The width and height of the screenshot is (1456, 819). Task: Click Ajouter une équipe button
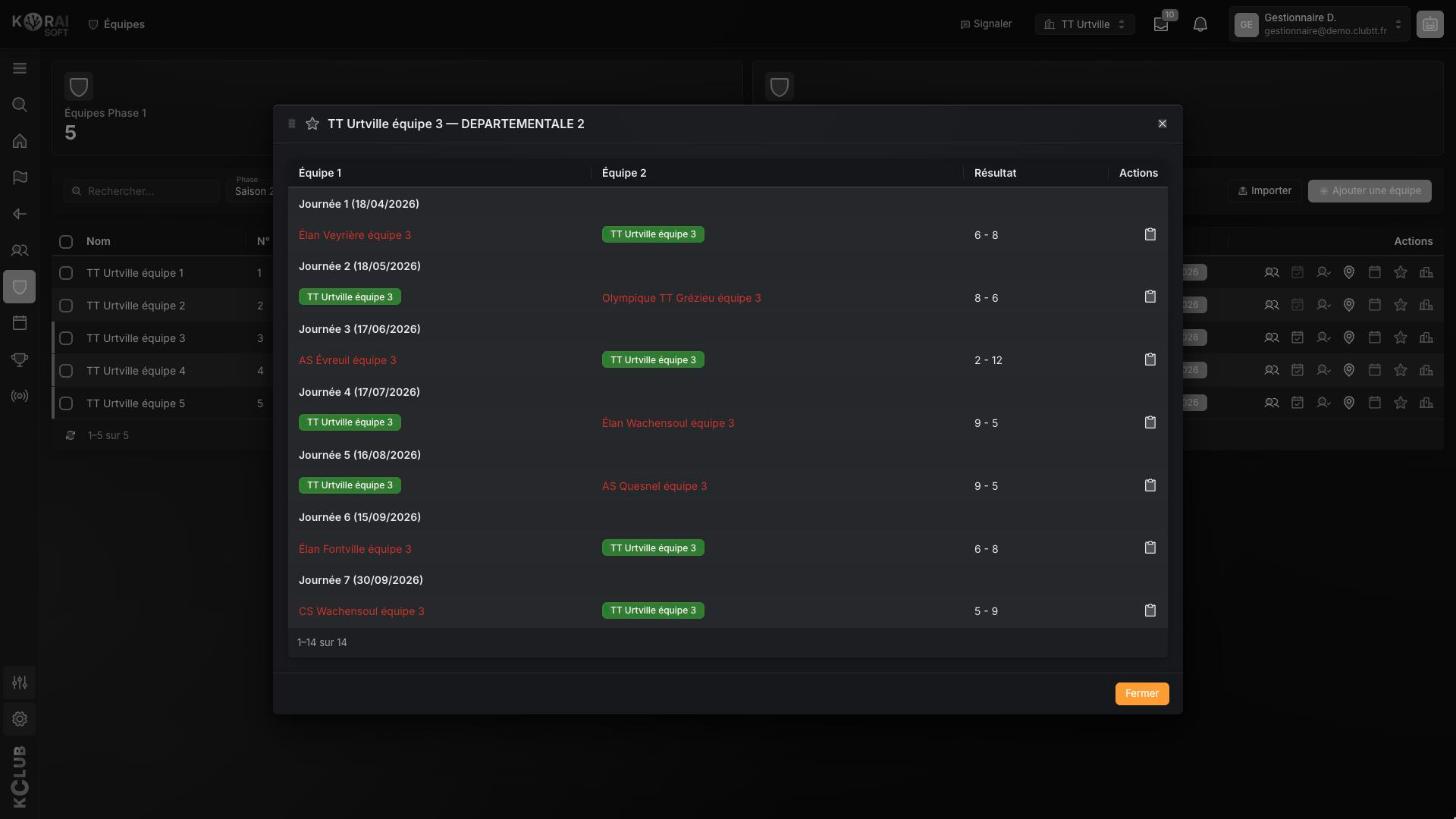[x=1370, y=191]
